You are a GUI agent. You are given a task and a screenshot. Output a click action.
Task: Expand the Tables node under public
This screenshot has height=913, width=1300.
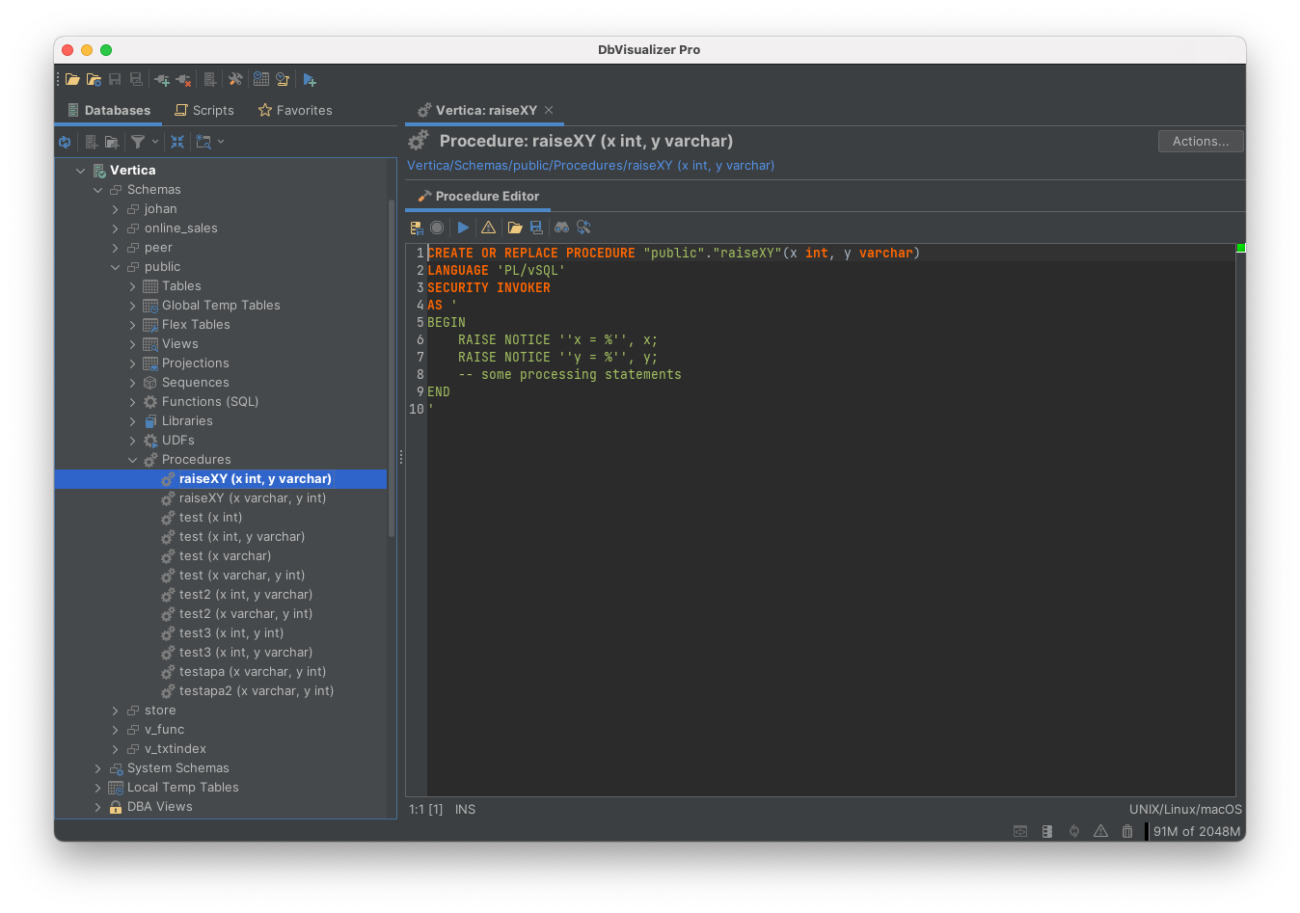click(x=132, y=286)
